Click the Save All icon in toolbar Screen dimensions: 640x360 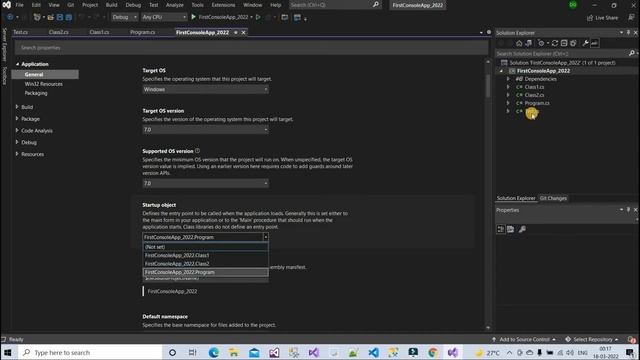tap(69, 17)
